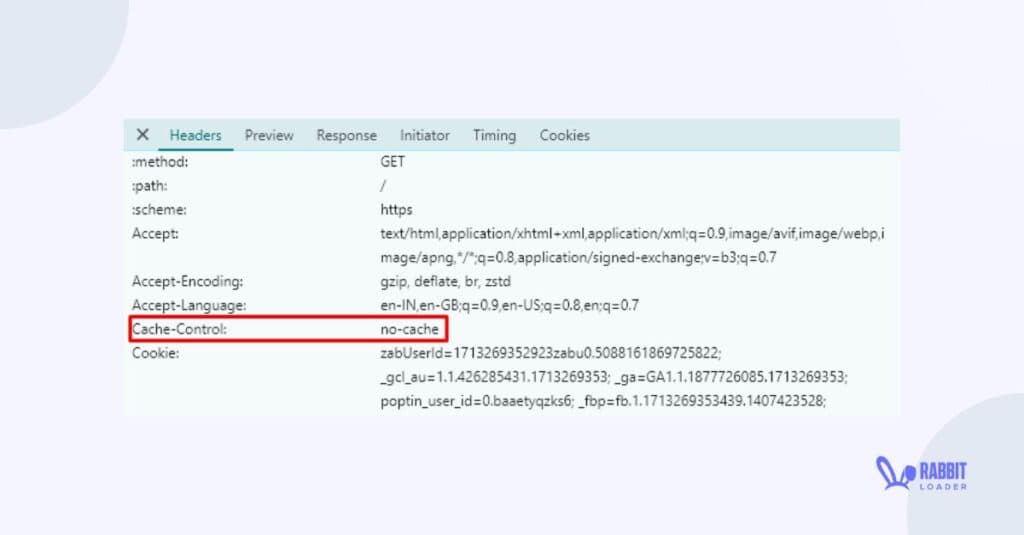Click the Rabbit Loader logo

click(921, 474)
